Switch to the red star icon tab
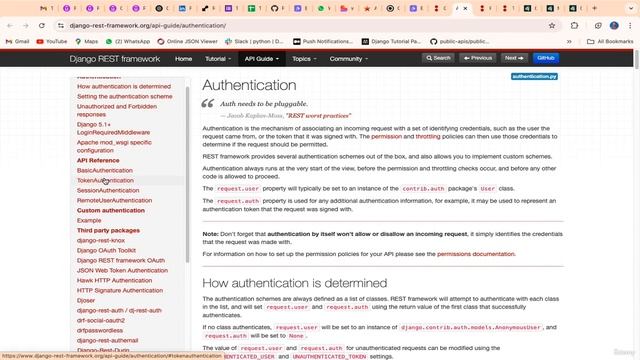This screenshot has width=640, height=360. [367, 8]
